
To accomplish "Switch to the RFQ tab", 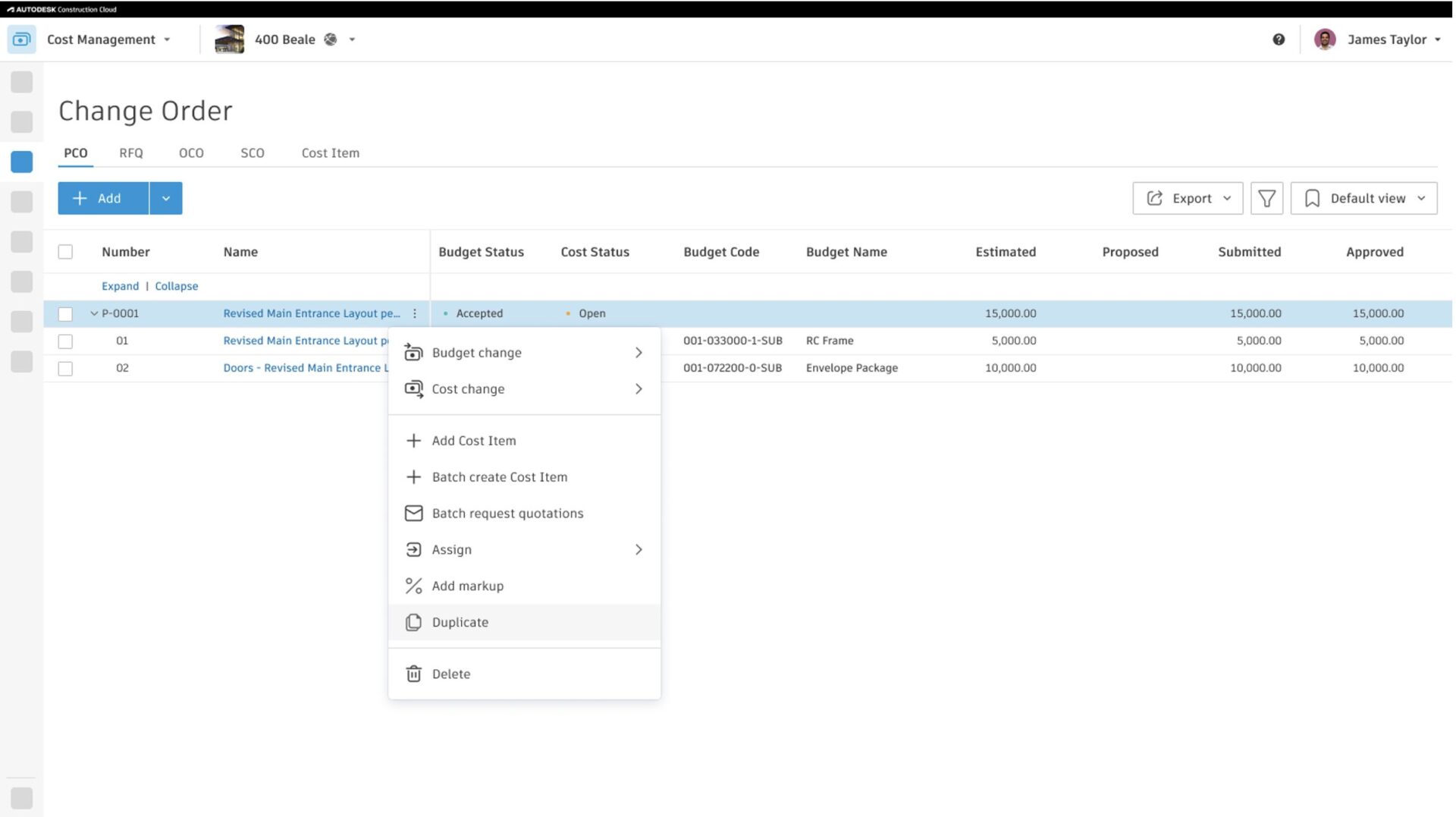I will (x=130, y=152).
